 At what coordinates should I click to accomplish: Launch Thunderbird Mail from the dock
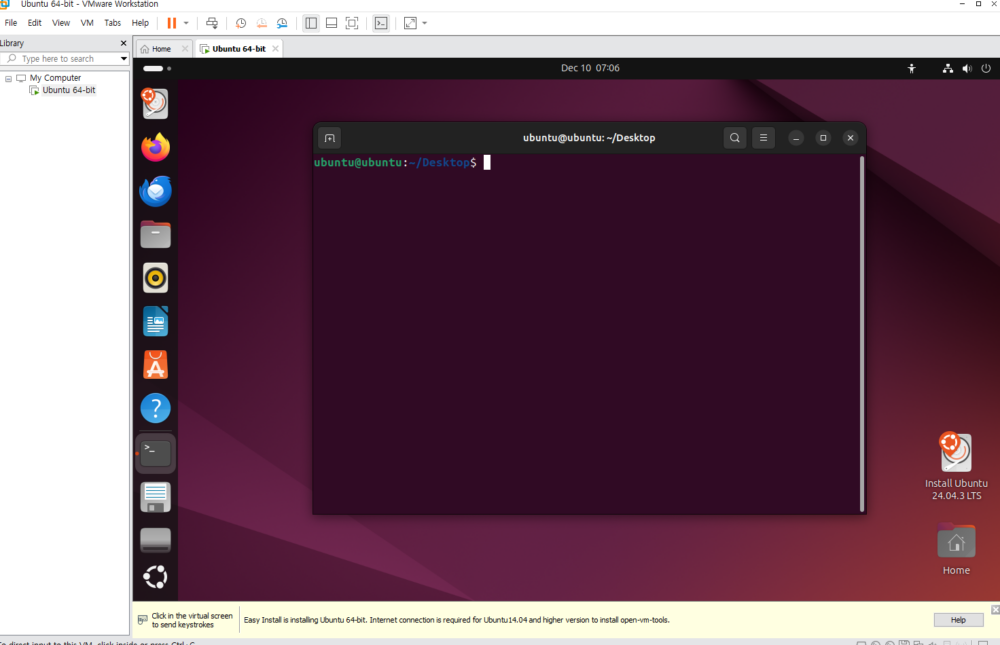pyautogui.click(x=155, y=191)
